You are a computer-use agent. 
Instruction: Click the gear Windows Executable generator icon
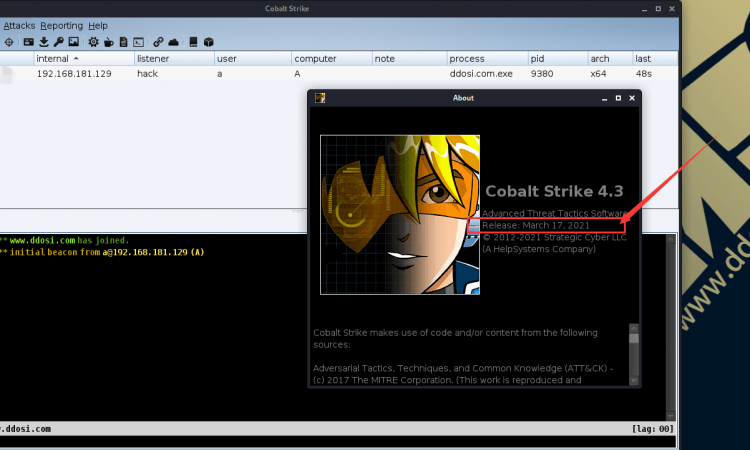(x=93, y=42)
